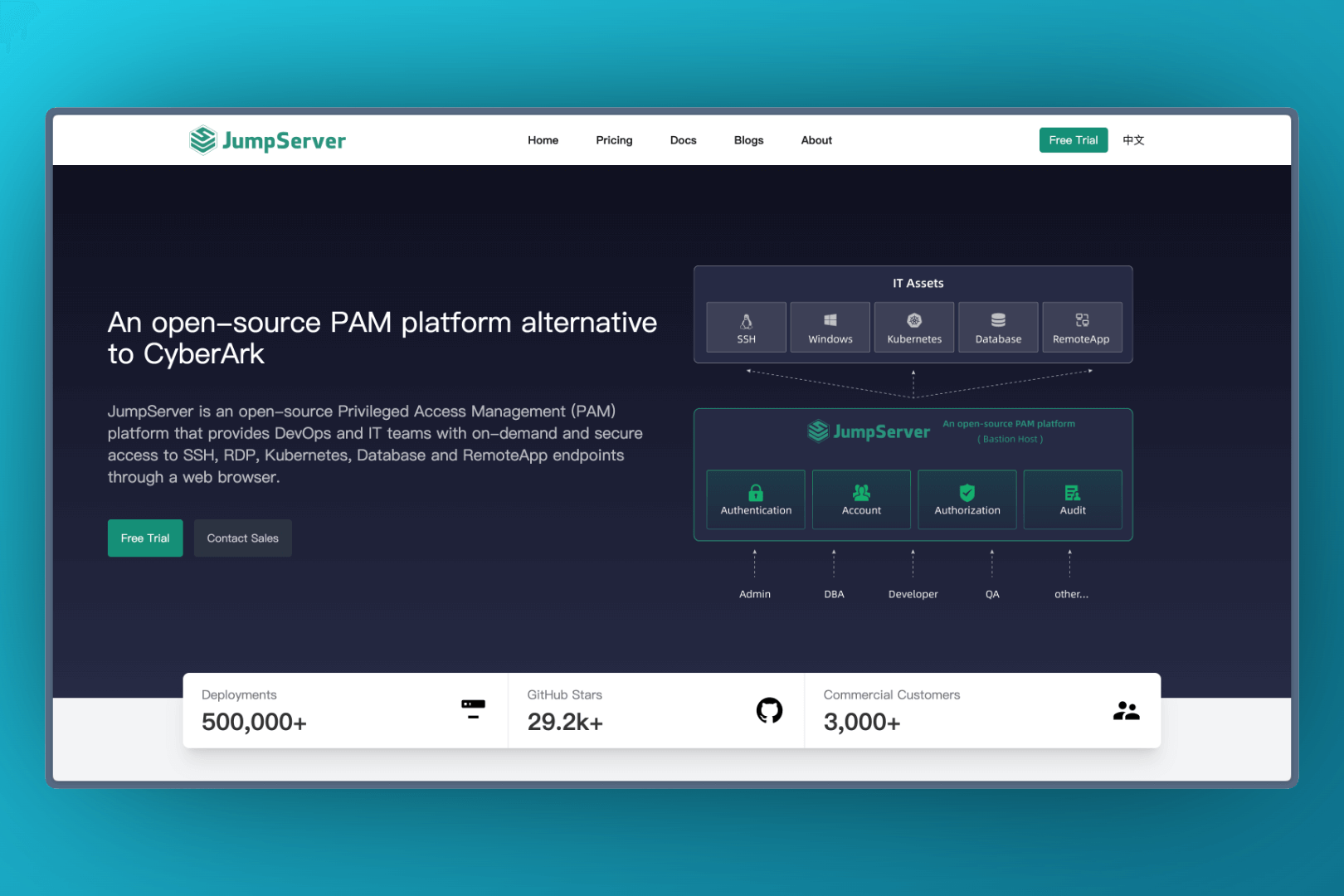
Task: Go to the Pricing page
Action: pos(614,140)
